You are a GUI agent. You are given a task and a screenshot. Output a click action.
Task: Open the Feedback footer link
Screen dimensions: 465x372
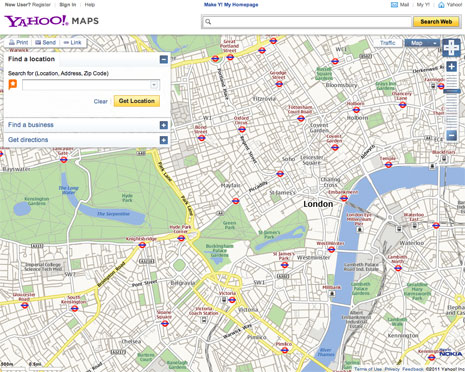click(412, 369)
